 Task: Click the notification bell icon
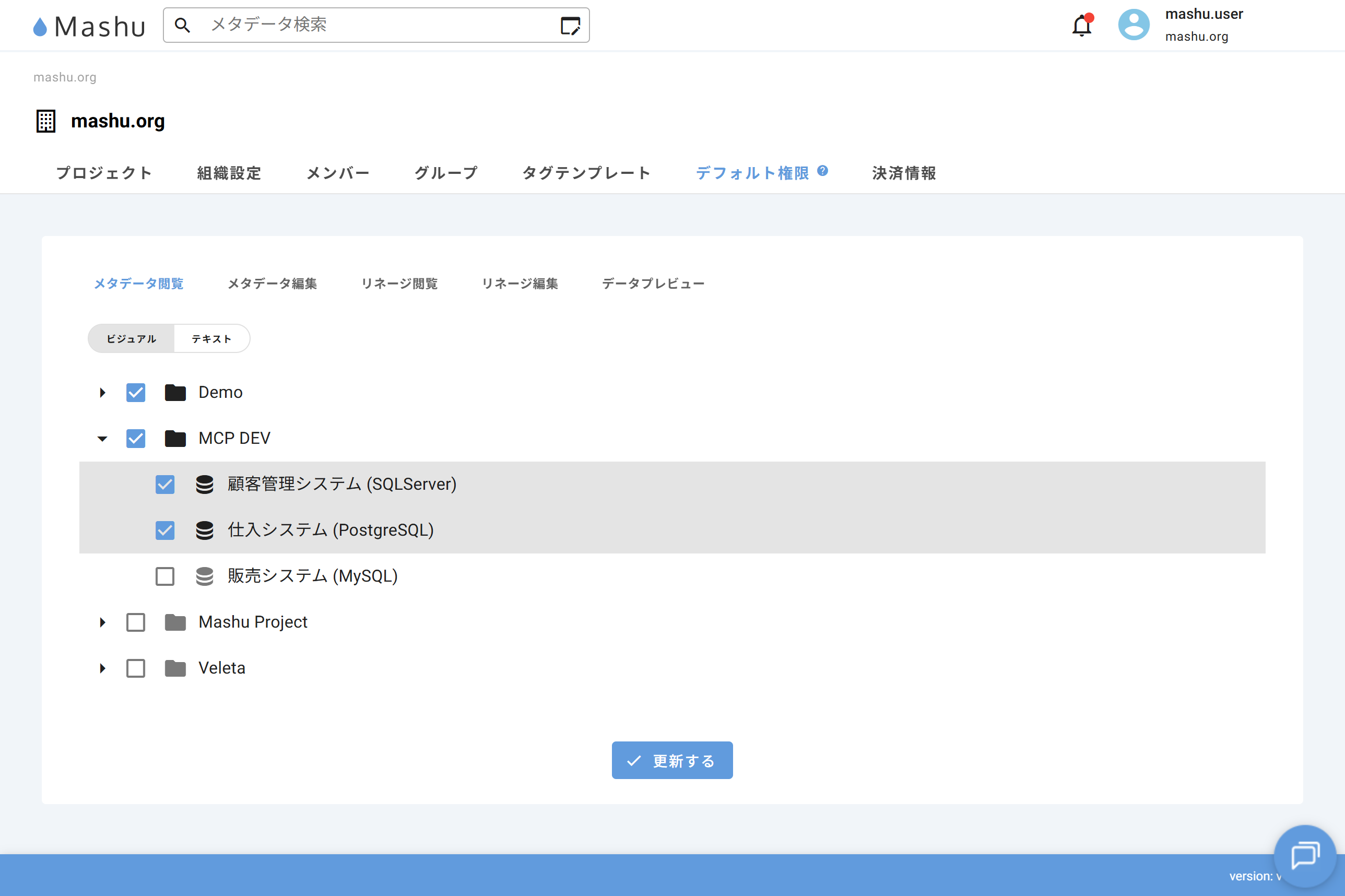[x=1081, y=26]
